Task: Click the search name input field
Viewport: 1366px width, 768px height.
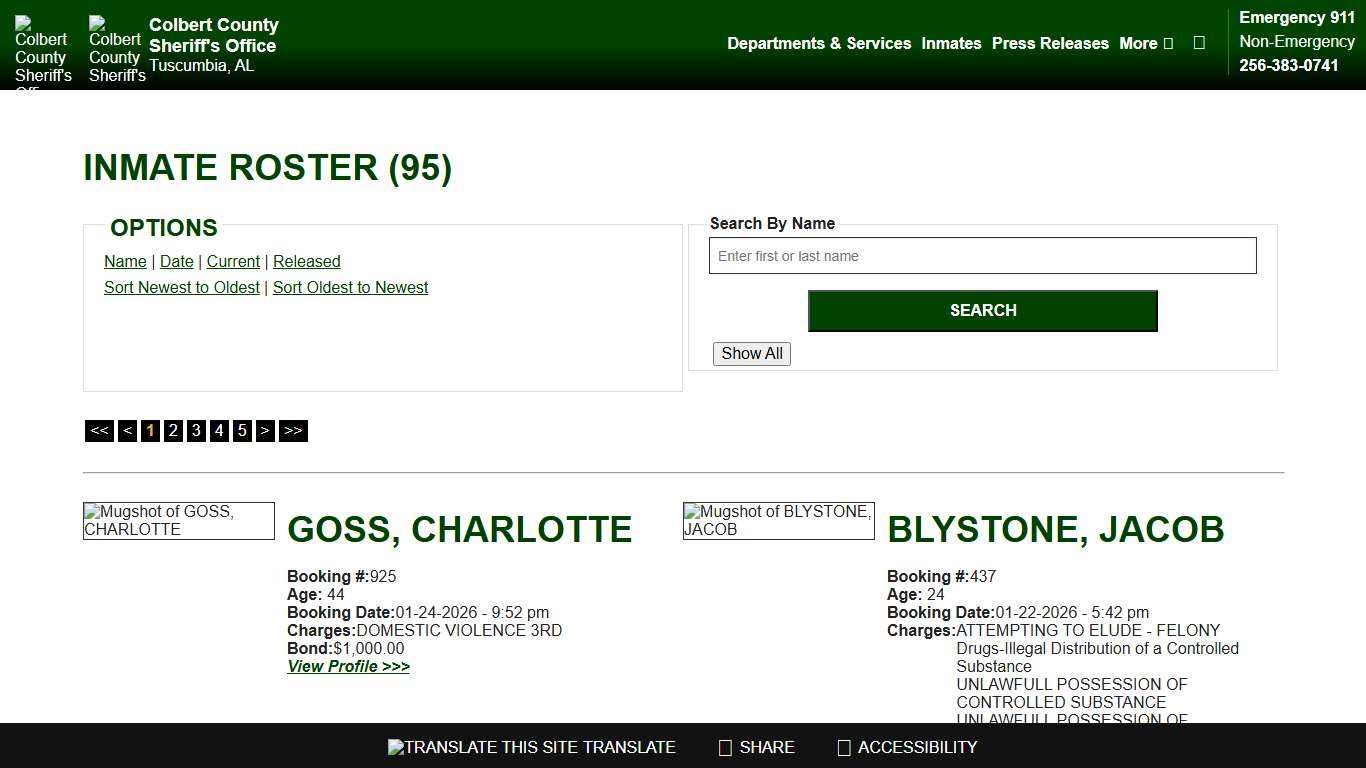Action: coord(982,256)
